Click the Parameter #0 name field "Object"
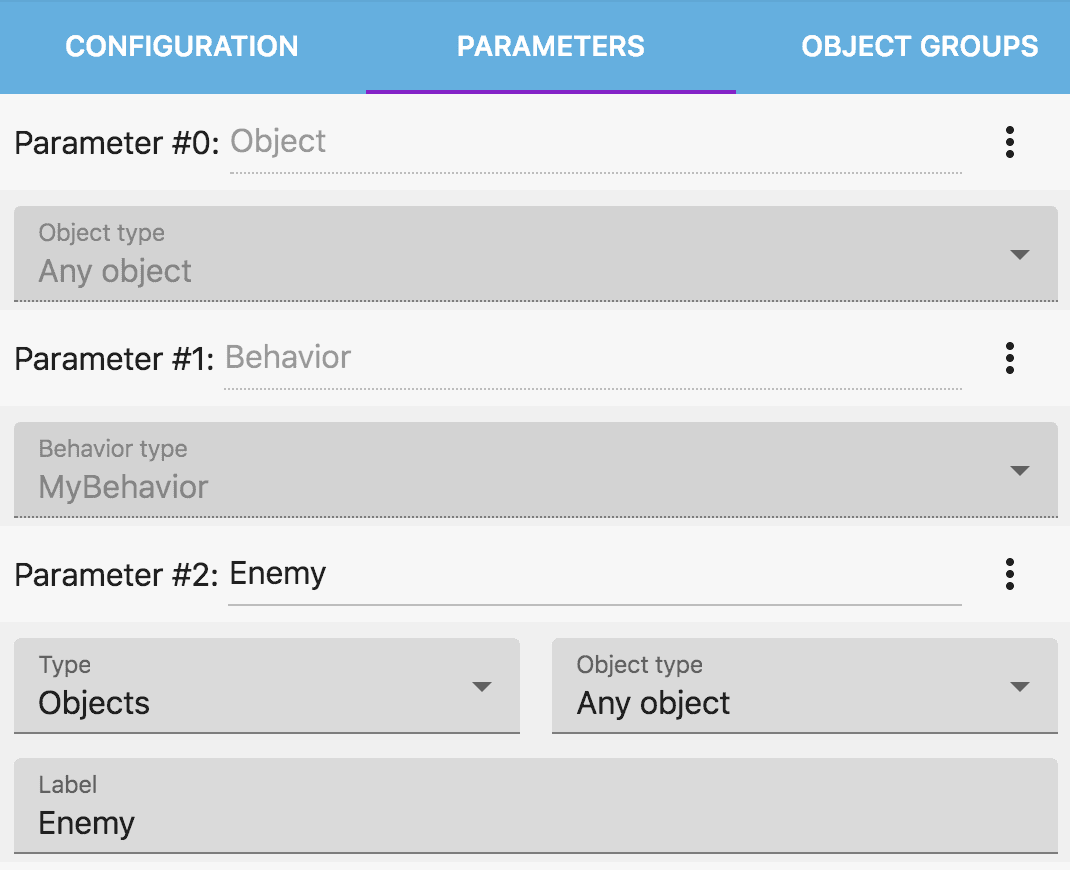The width and height of the screenshot is (1070, 870). point(595,142)
